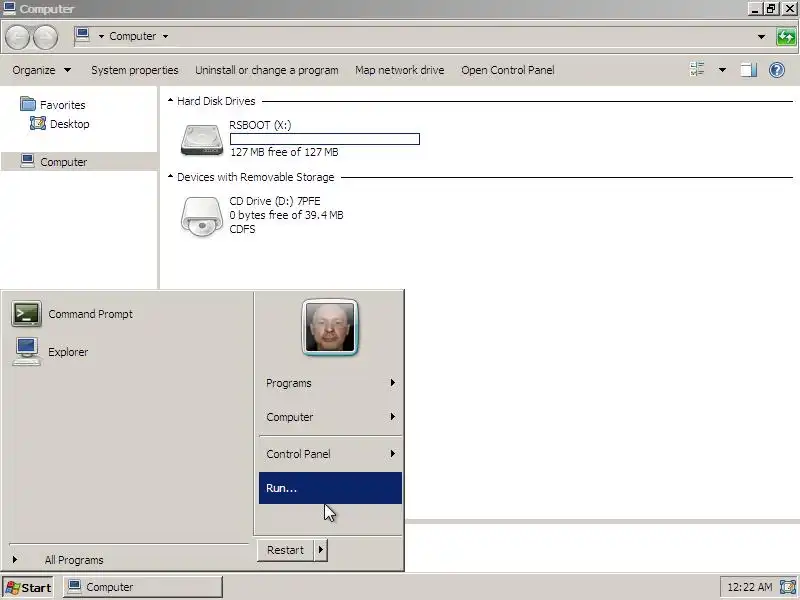Click the 12:22 AM clock in the tray
800x600 pixels.
click(749, 587)
